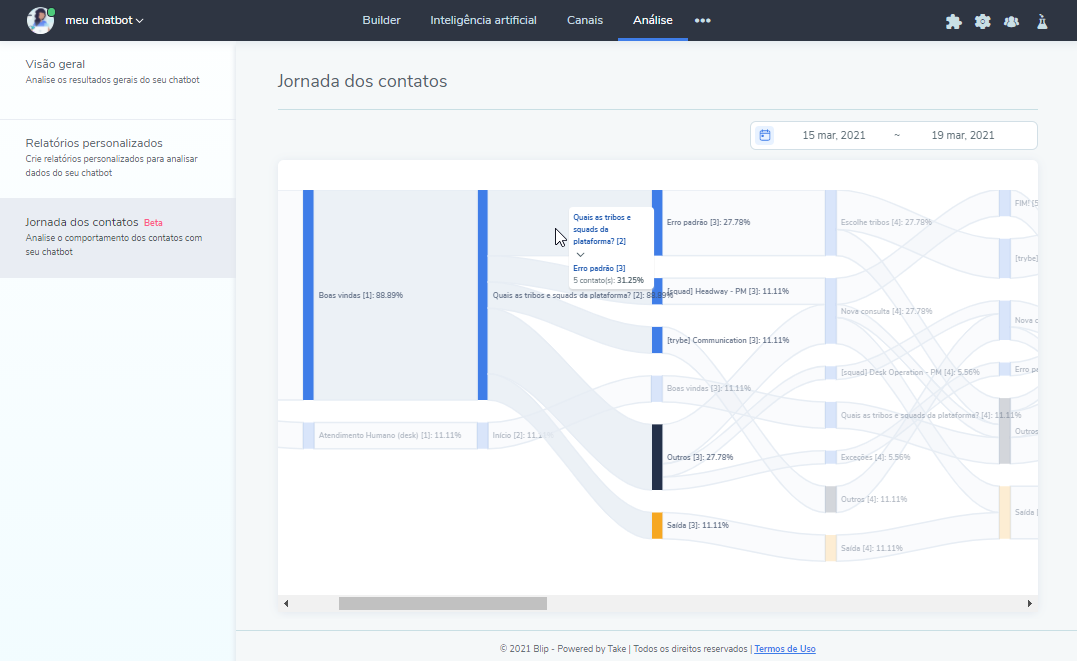Click the puzzle piece extensions icon
The height and width of the screenshot is (661, 1077).
coord(953,21)
